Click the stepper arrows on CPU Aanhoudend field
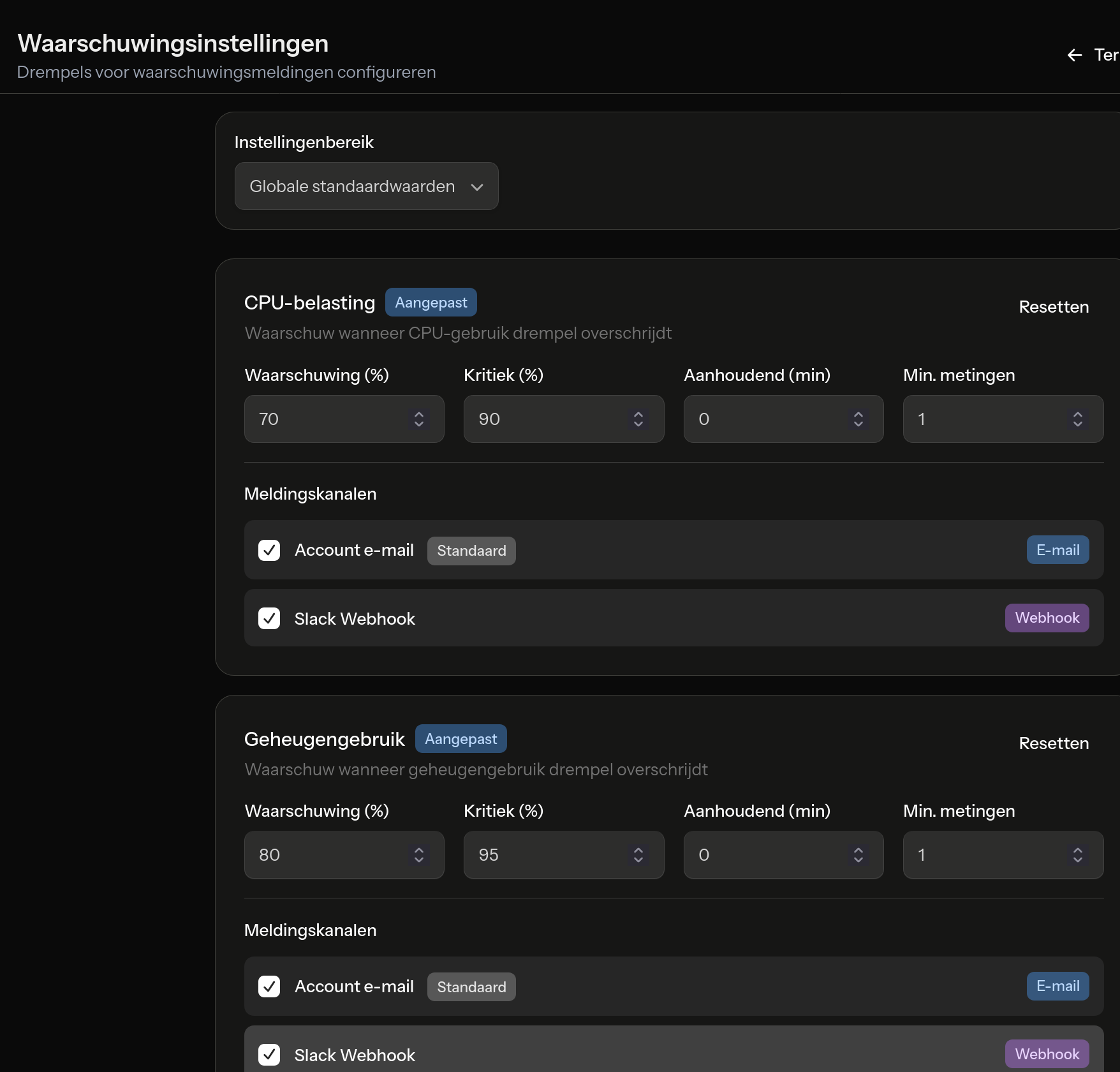The width and height of the screenshot is (1120, 1072). (x=858, y=419)
